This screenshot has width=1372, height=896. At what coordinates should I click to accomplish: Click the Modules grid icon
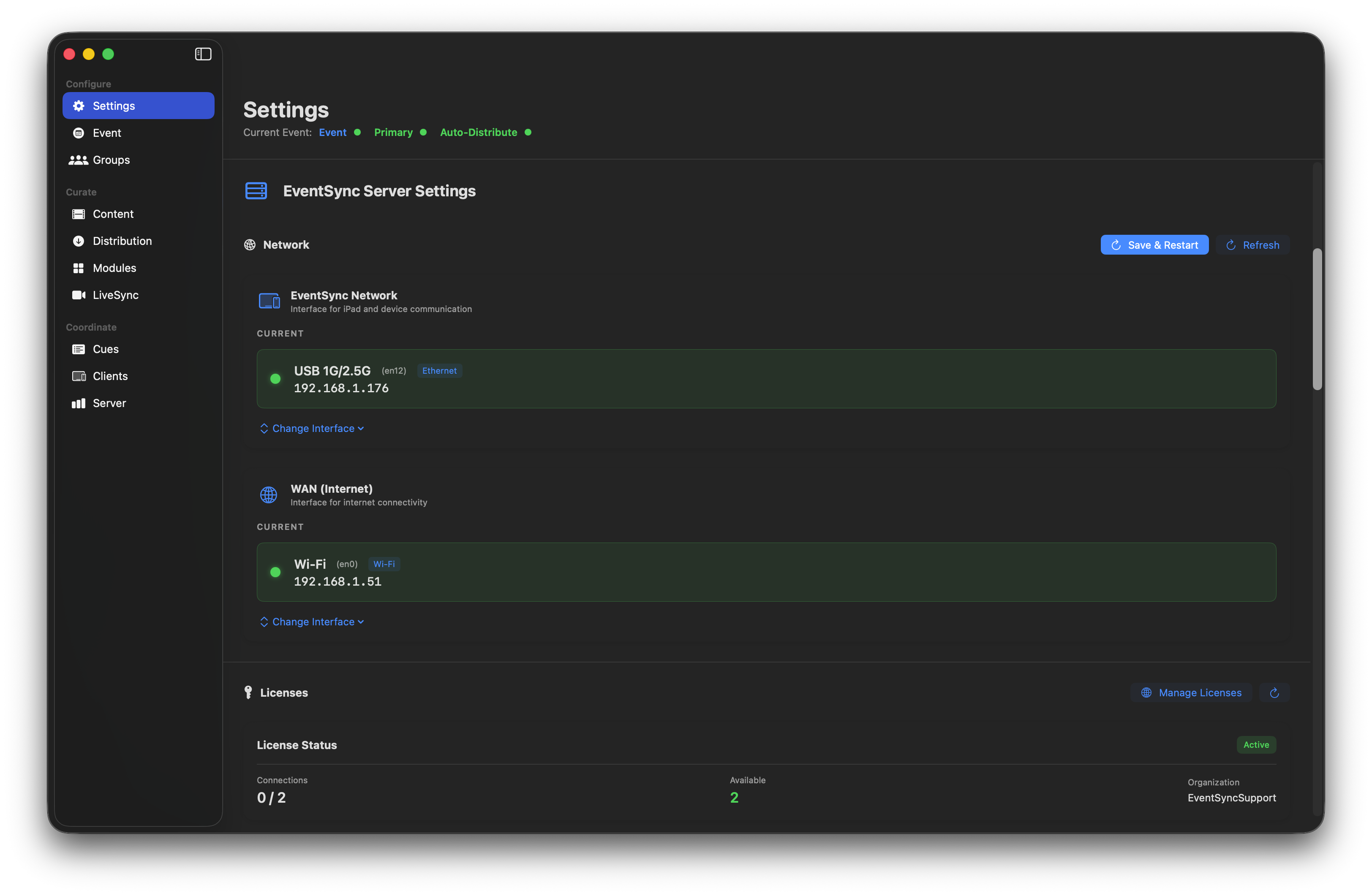pos(79,269)
